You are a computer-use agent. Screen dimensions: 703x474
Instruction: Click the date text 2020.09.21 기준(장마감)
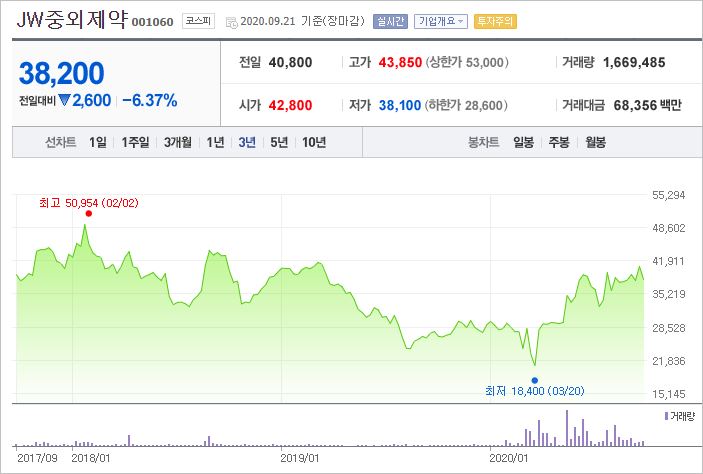coord(302,21)
